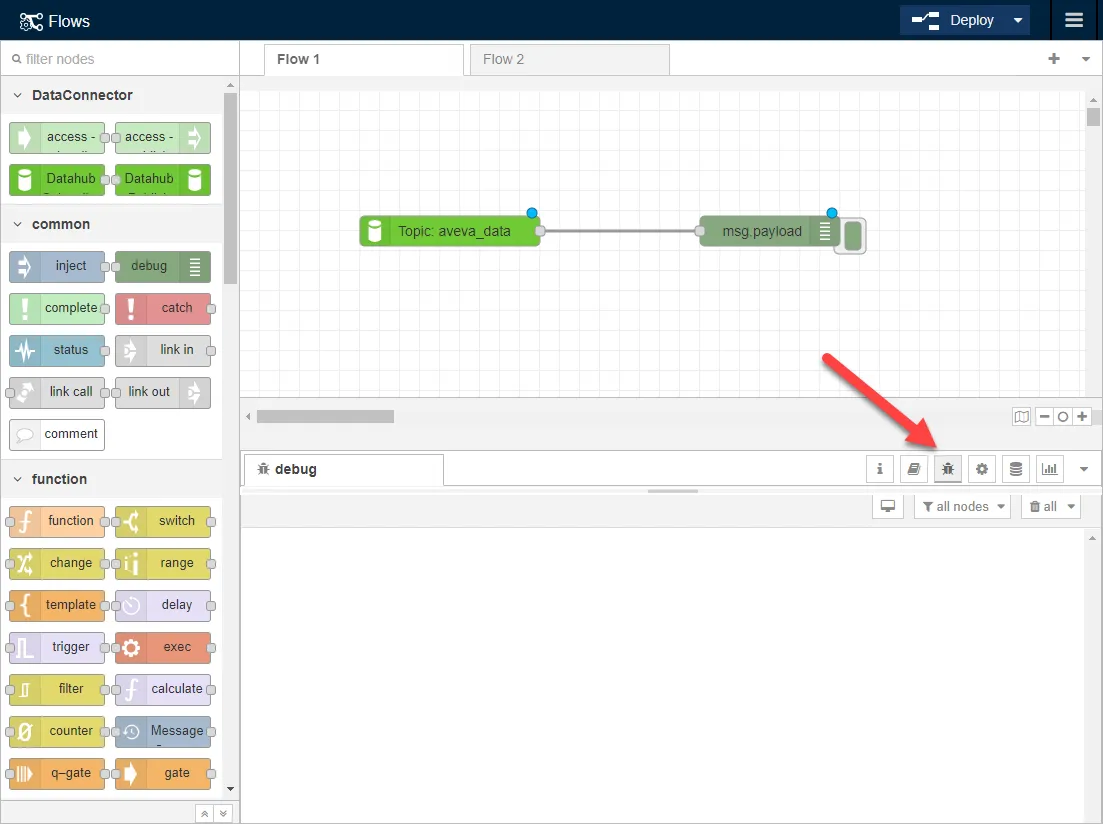Image resolution: width=1103 pixels, height=824 pixels.
Task: Switch to the Flow 1 tab
Action: click(364, 59)
